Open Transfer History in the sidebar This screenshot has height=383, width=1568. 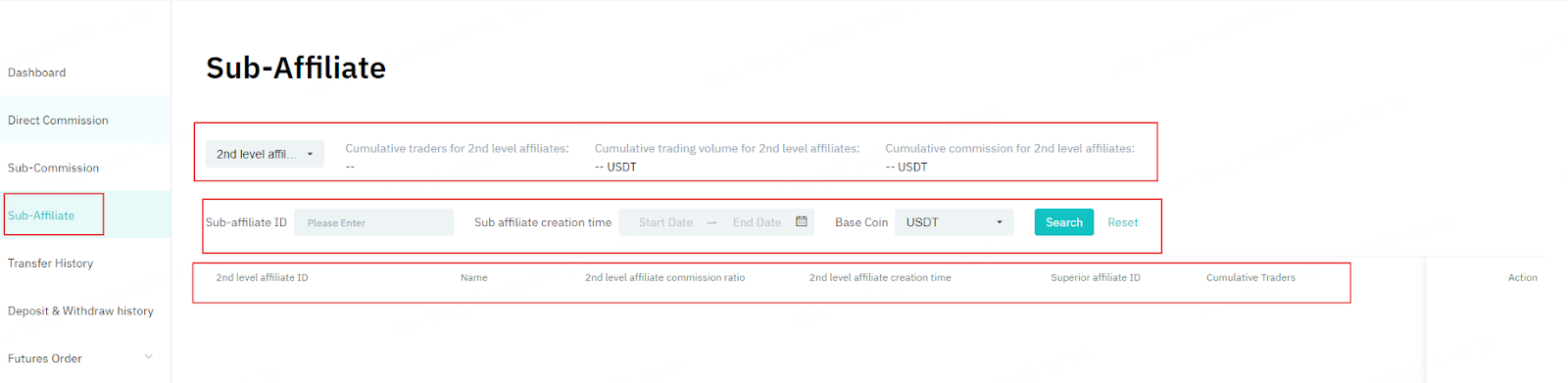(50, 263)
